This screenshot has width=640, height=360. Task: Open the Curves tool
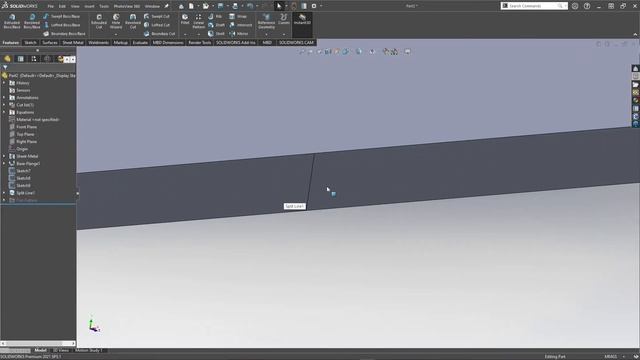[284, 19]
